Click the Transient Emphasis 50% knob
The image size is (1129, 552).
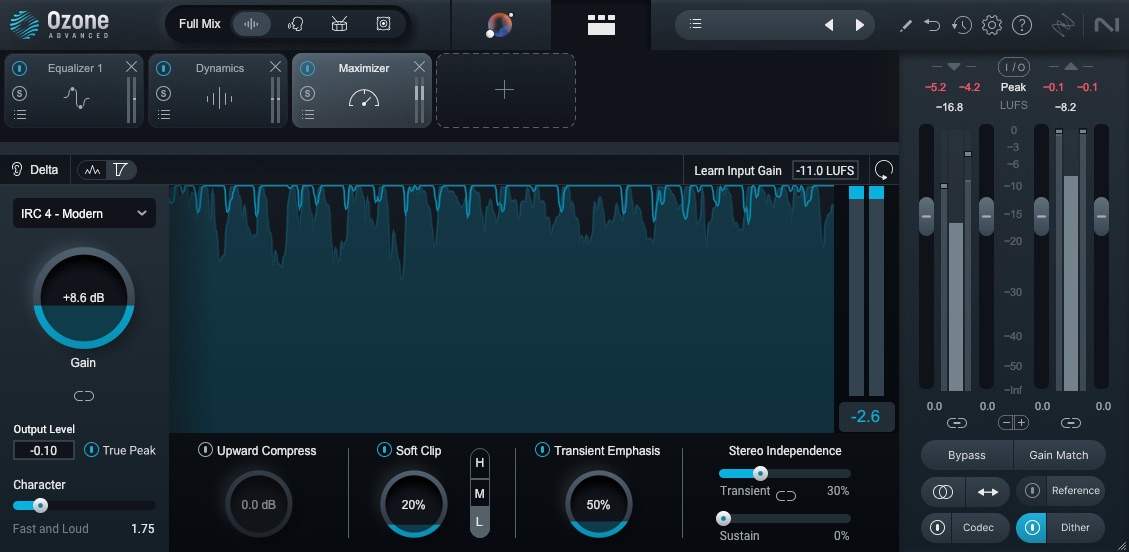tap(598, 505)
